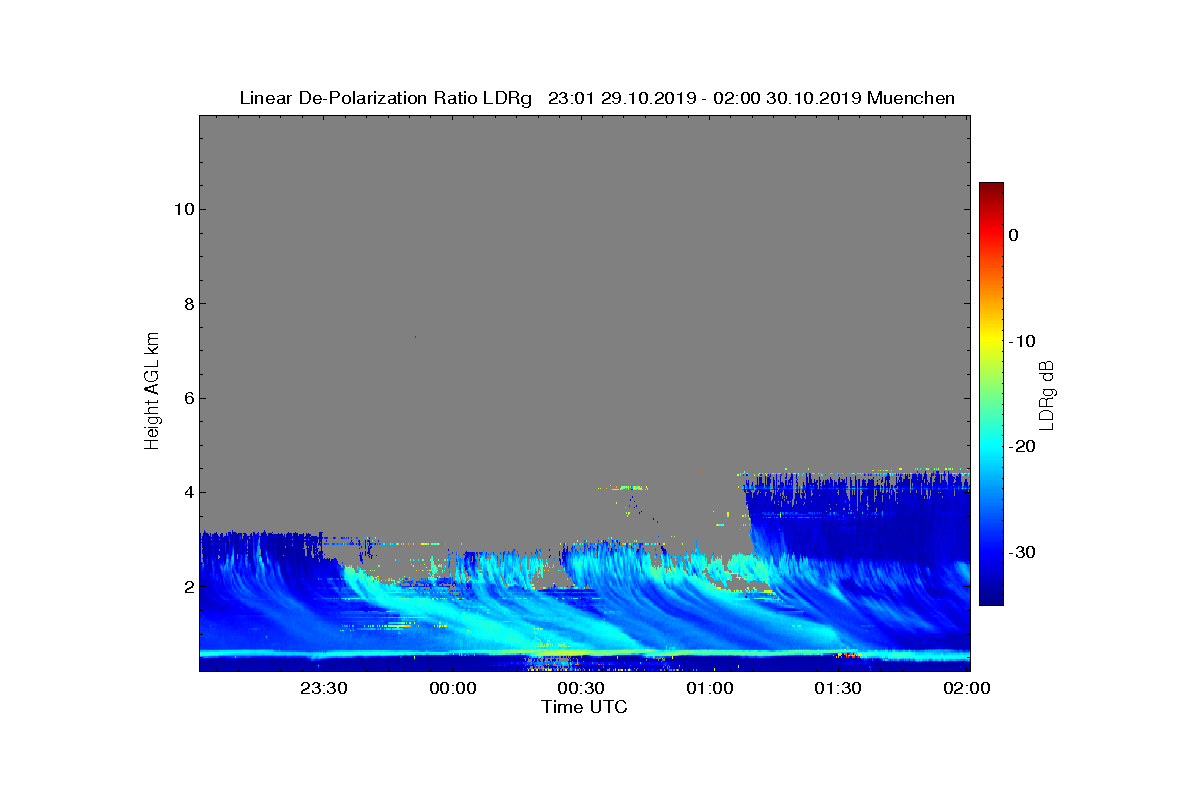Click the '02:00' time tick label
This screenshot has height=800, width=1200.
[967, 688]
